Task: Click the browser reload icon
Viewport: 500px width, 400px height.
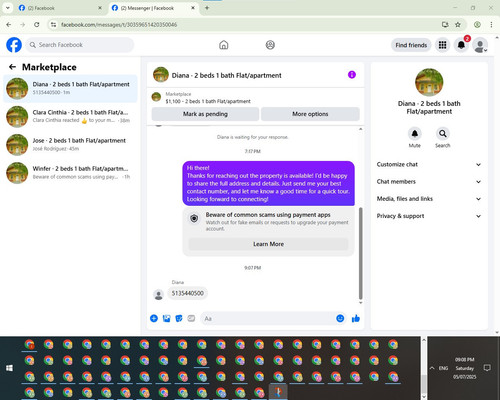Action: (37, 24)
